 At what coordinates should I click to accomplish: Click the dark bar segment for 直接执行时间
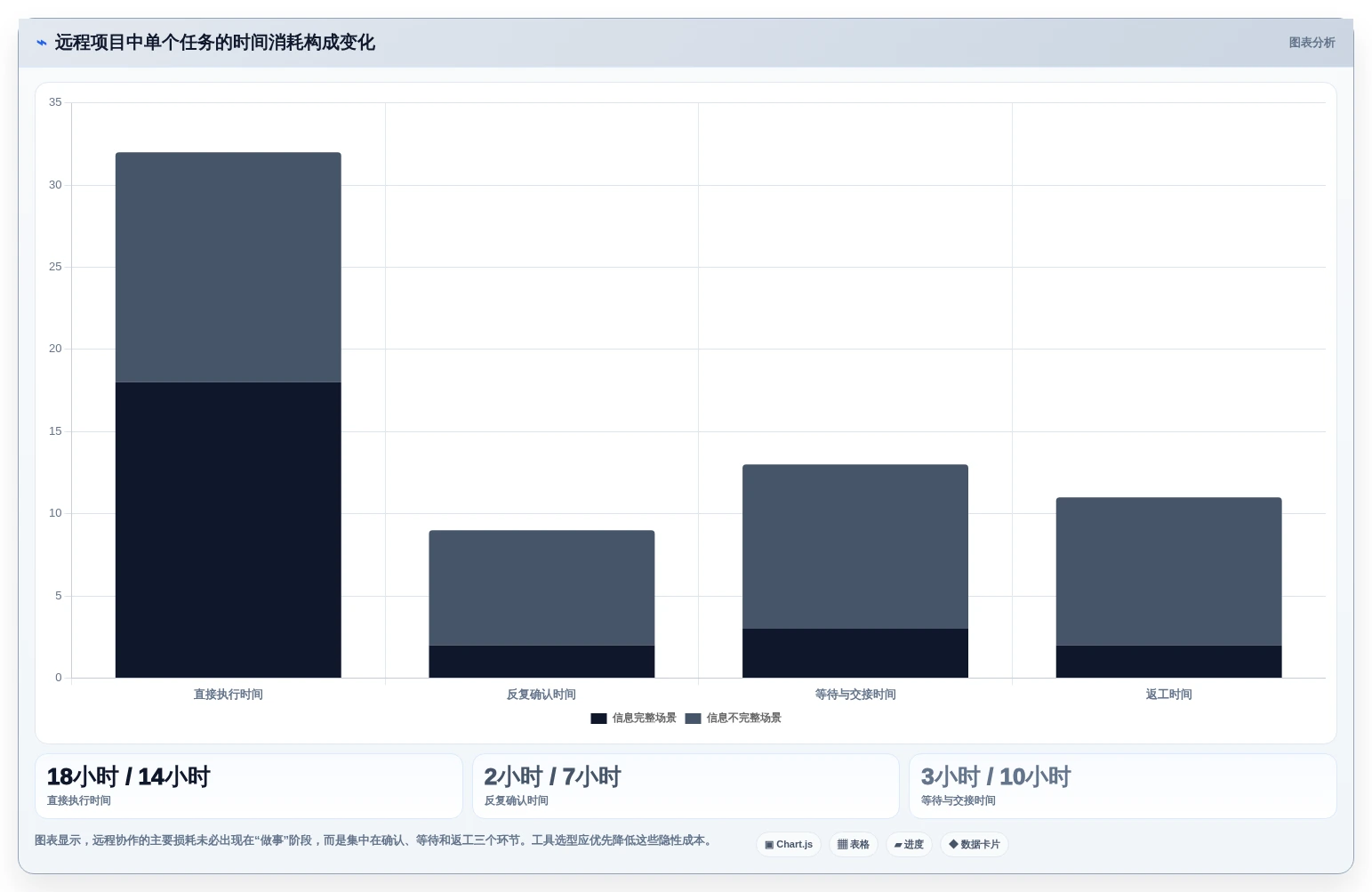229,530
